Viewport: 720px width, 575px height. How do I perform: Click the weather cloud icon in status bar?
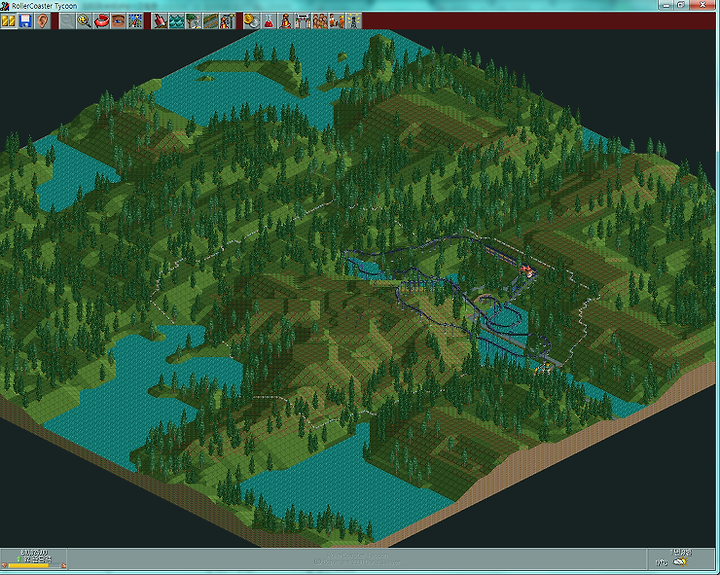pos(681,562)
